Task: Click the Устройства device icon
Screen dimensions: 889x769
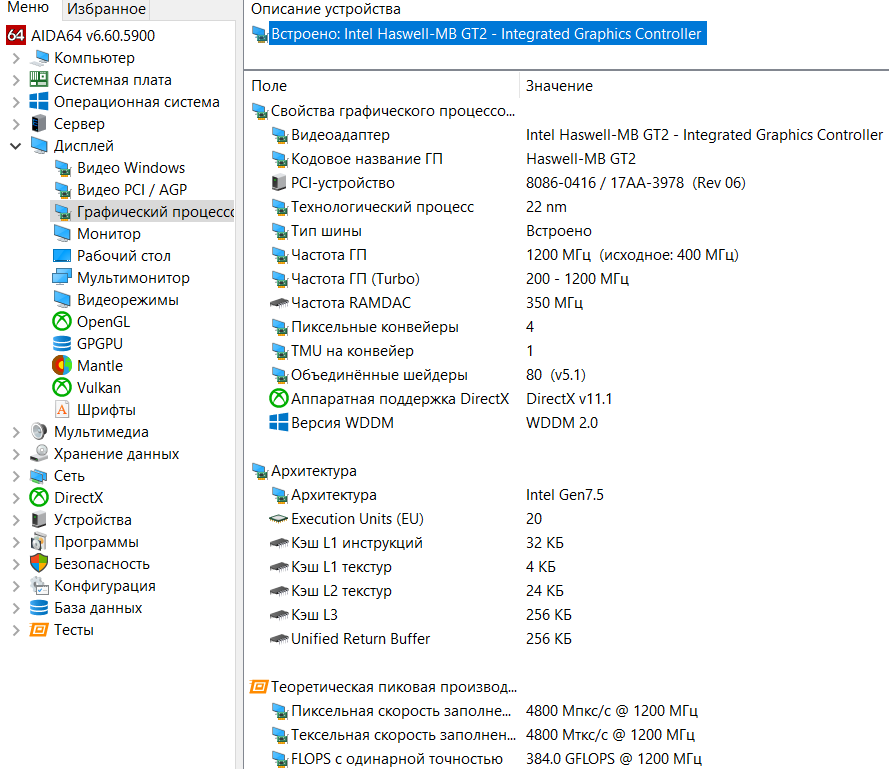Action: click(x=39, y=519)
